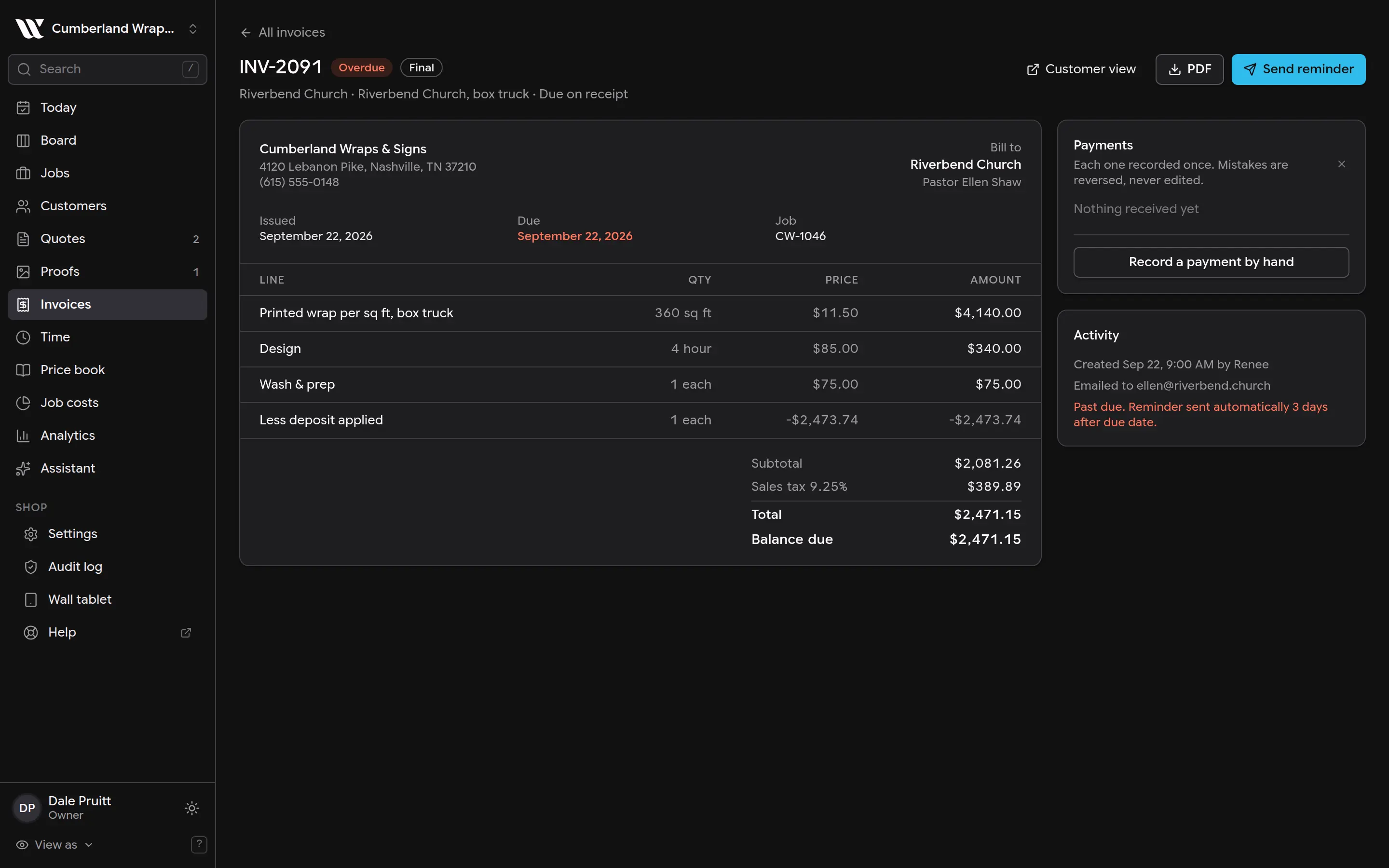Open Quotes with 2 pending
The height and width of the screenshot is (868, 1389).
[x=108, y=238]
